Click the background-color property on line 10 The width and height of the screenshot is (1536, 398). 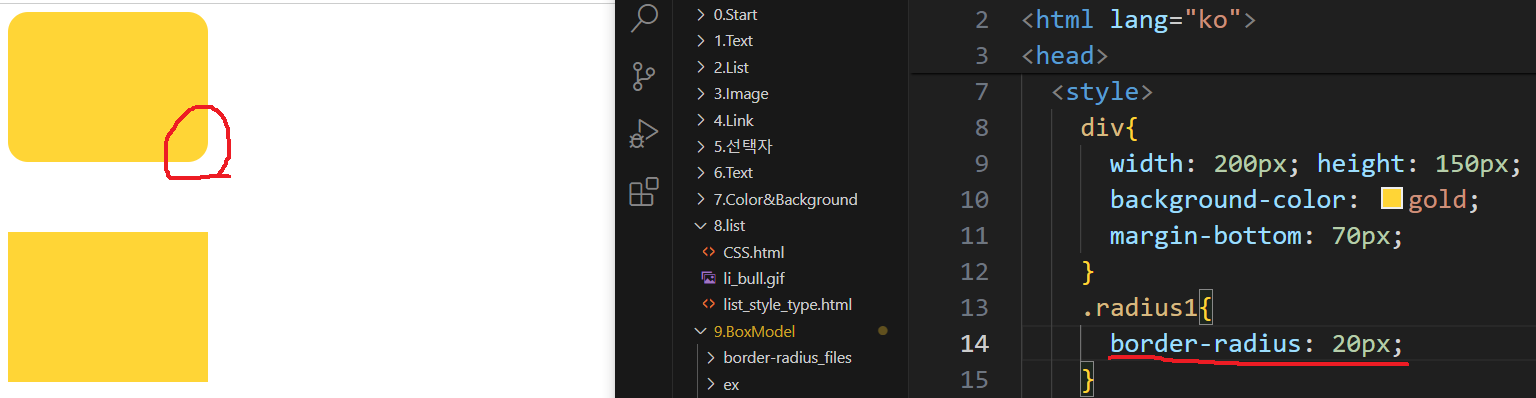[x=1228, y=199]
